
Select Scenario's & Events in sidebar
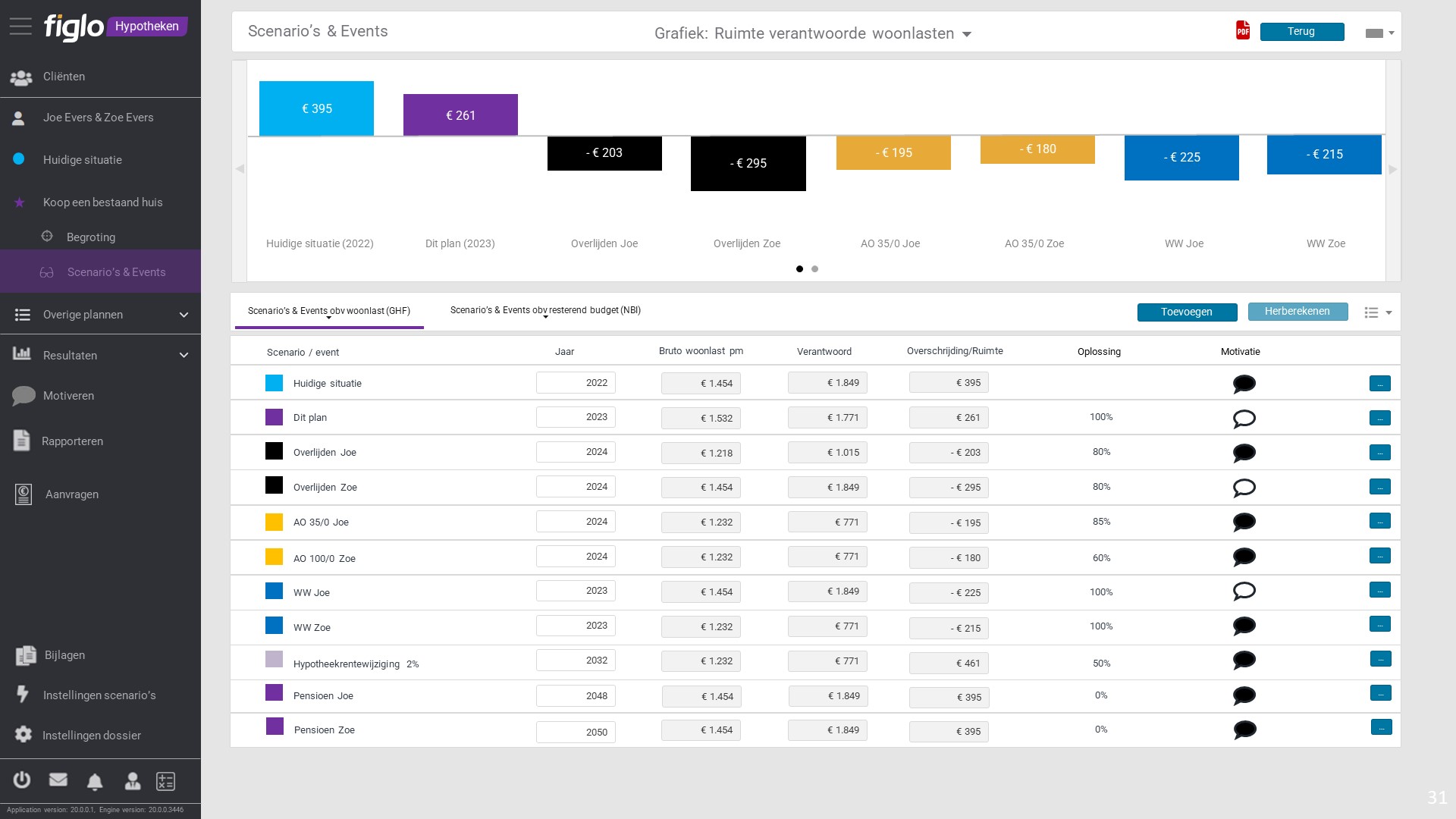click(x=100, y=271)
